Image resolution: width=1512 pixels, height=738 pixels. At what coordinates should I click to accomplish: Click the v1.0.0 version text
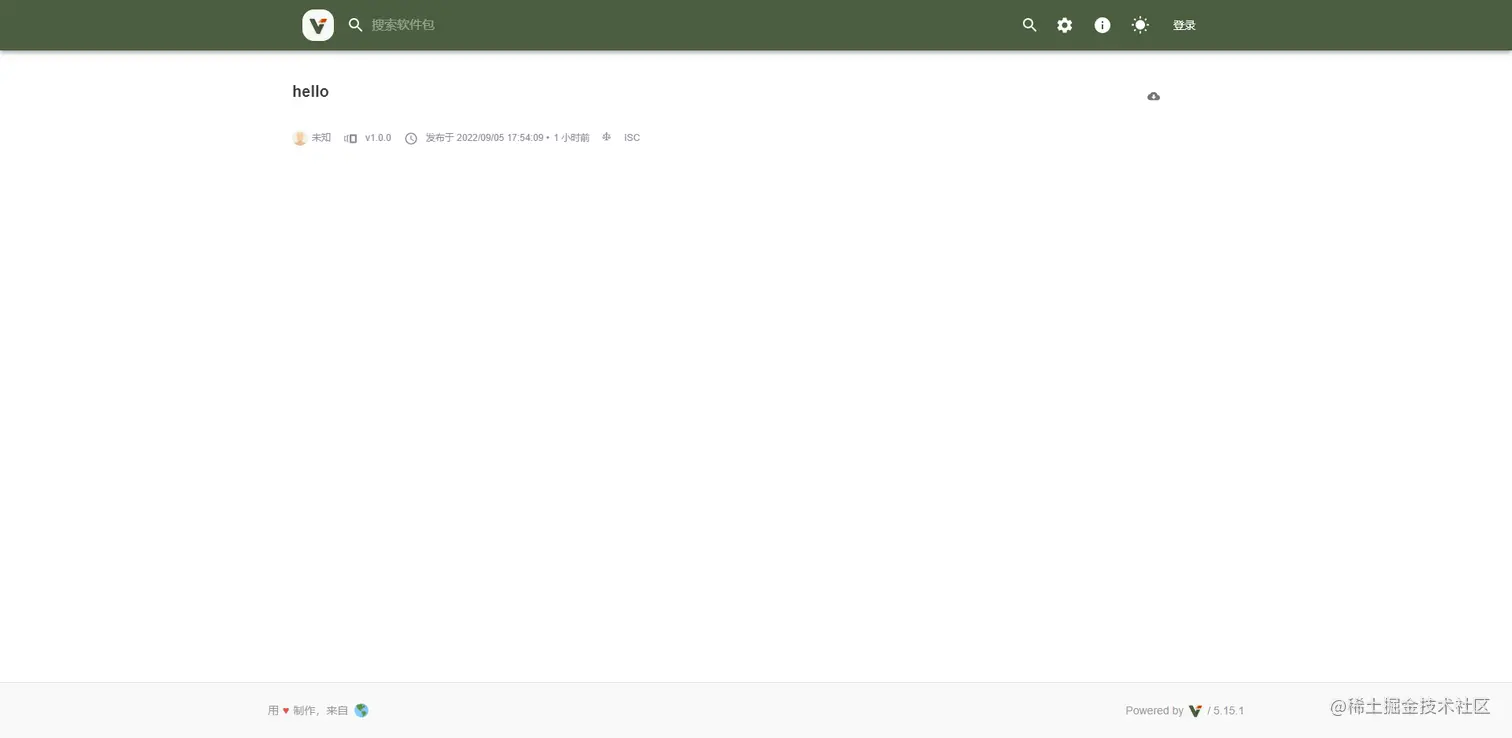coord(378,138)
